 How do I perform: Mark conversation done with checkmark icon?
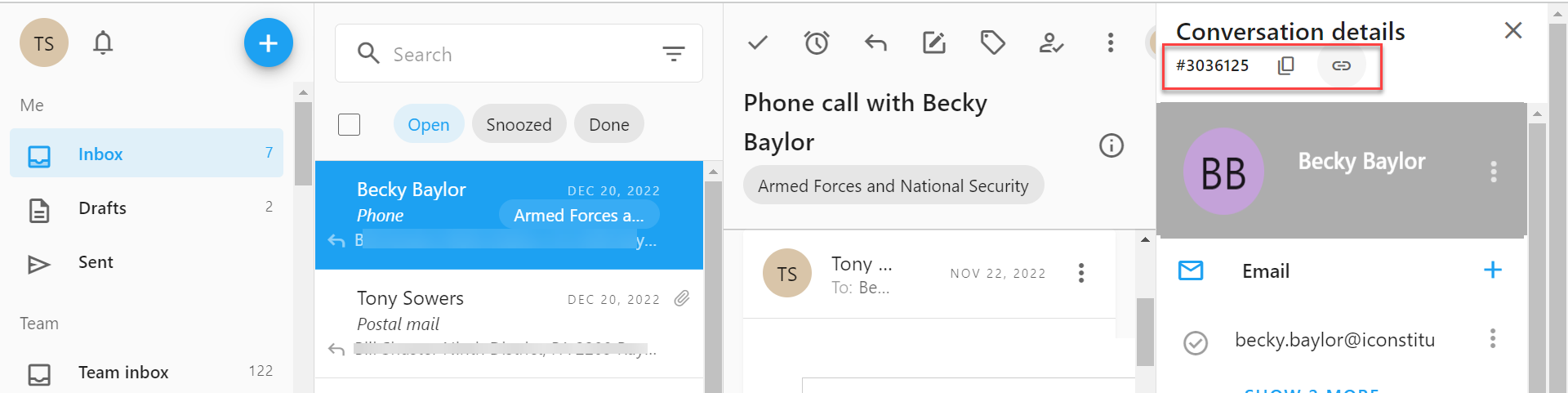[758, 42]
